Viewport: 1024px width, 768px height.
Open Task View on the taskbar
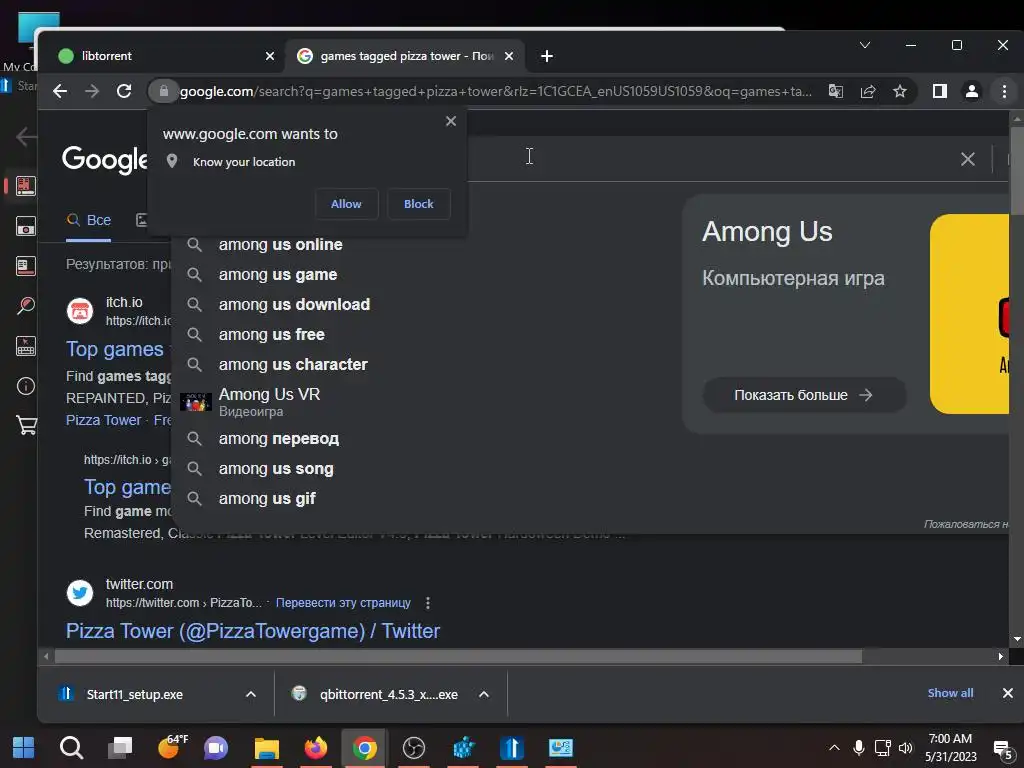pos(120,748)
